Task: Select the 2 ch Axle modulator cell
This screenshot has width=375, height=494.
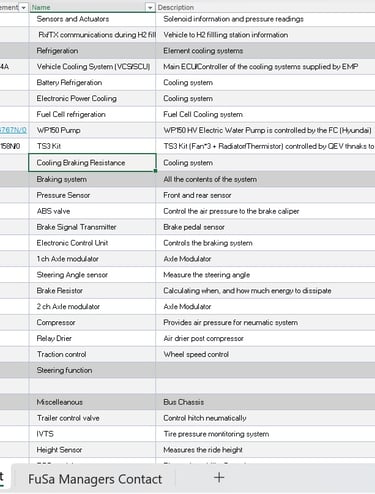Action: (x=92, y=306)
